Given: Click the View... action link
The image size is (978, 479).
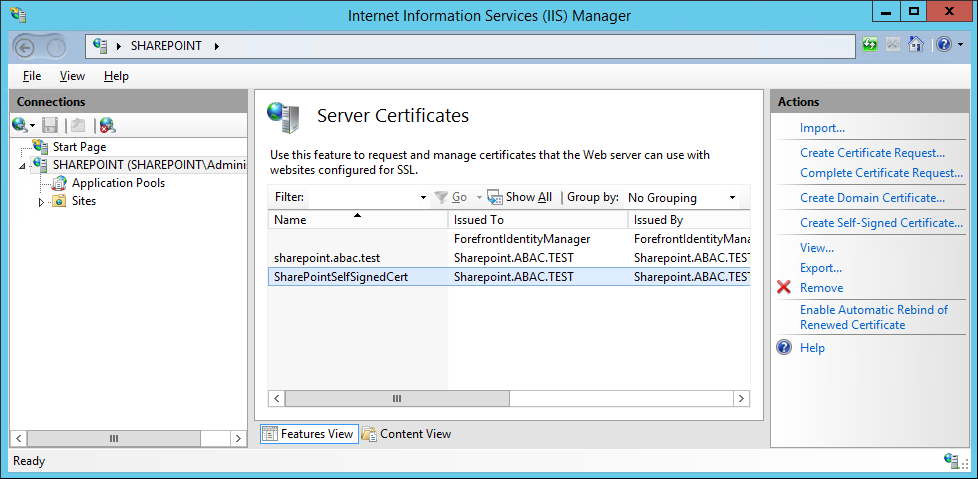Looking at the screenshot, I should (x=817, y=248).
